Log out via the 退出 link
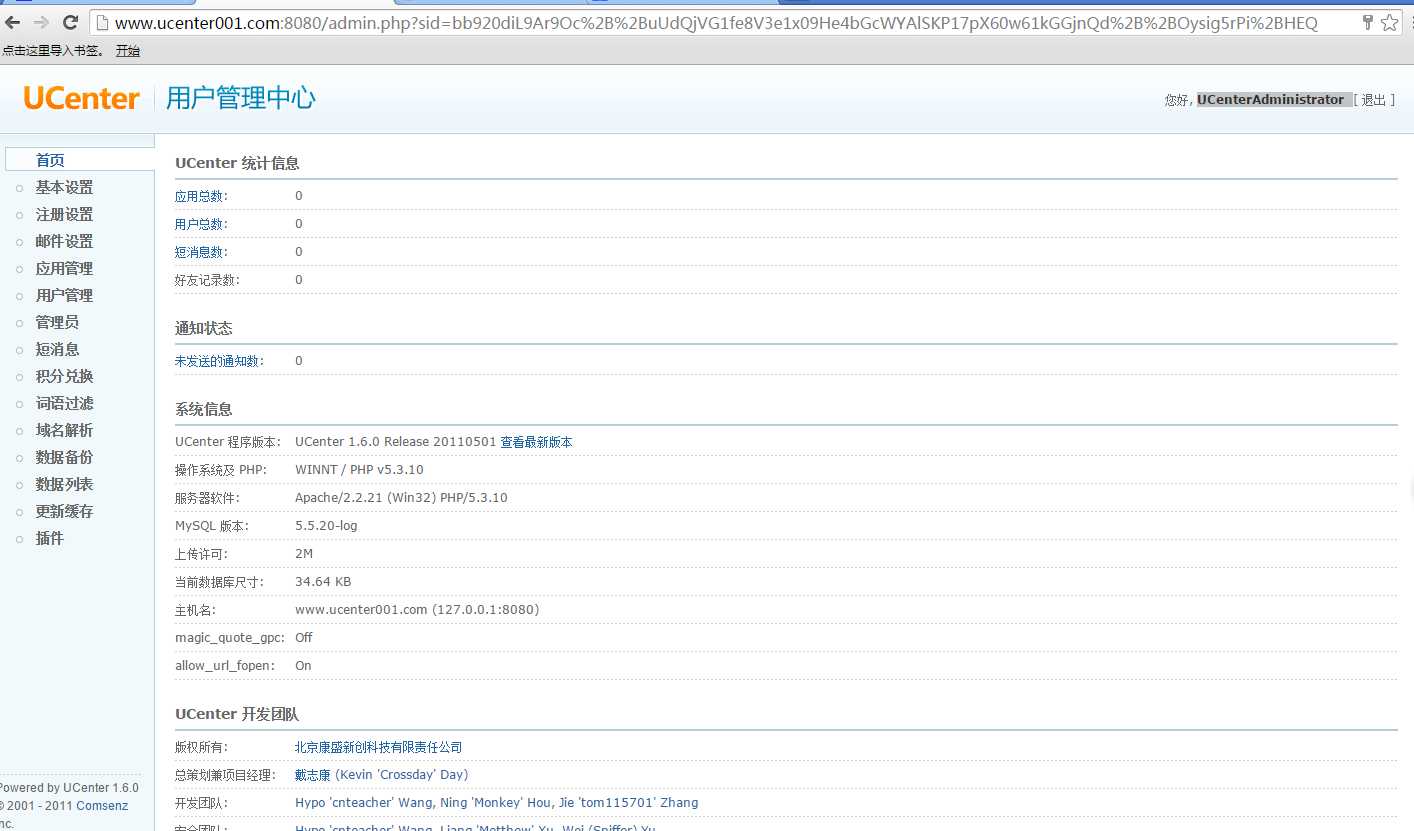This screenshot has height=831, width=1414. pyautogui.click(x=1374, y=100)
